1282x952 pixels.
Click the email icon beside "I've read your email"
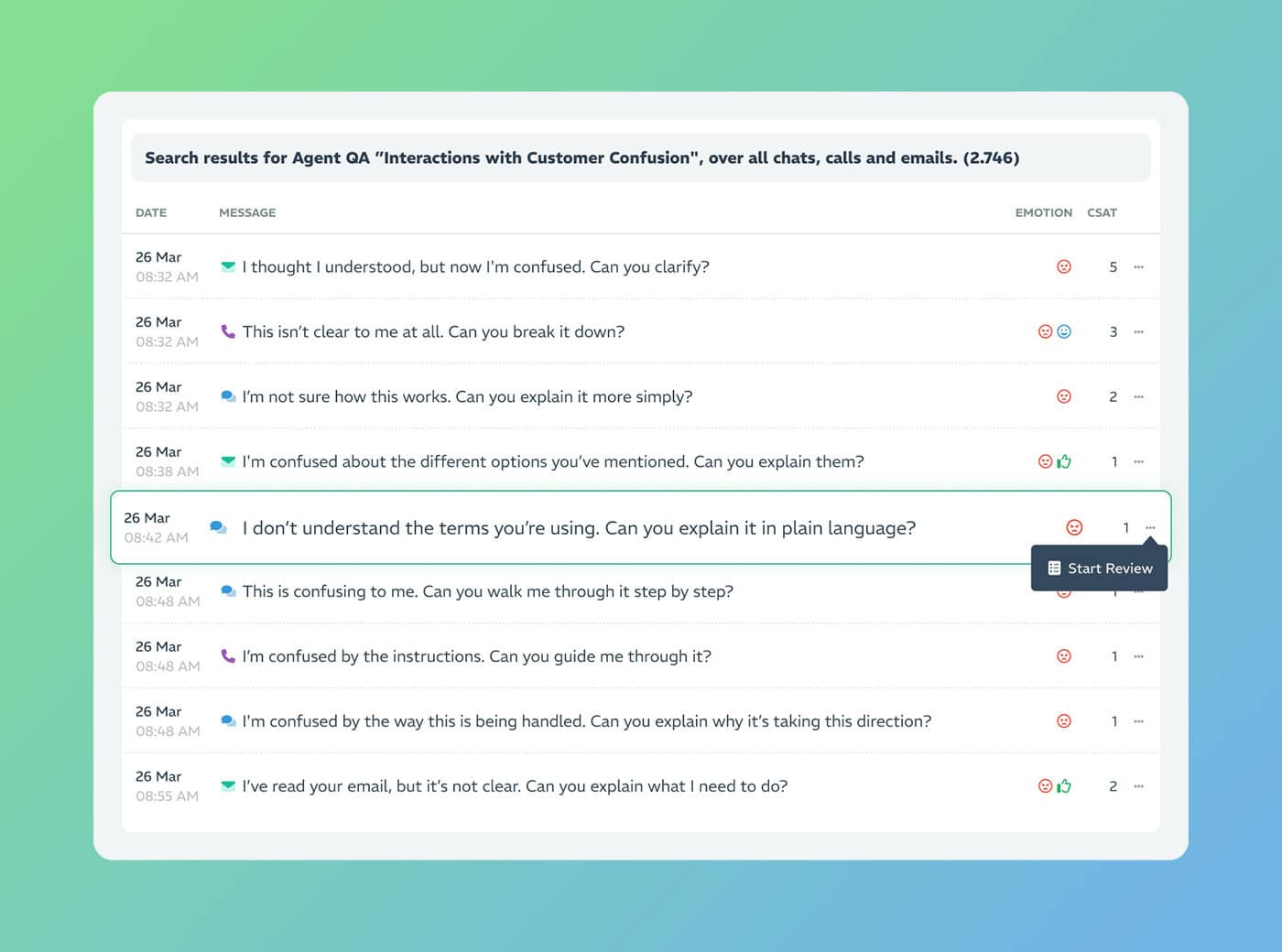tap(228, 786)
